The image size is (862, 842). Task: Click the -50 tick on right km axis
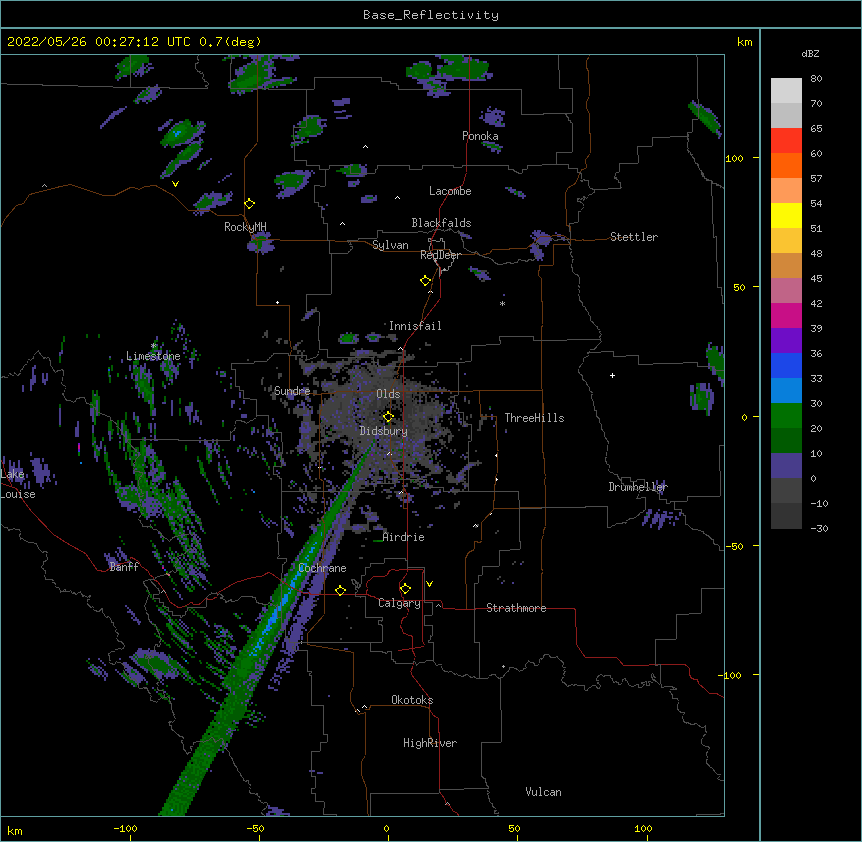(734, 546)
